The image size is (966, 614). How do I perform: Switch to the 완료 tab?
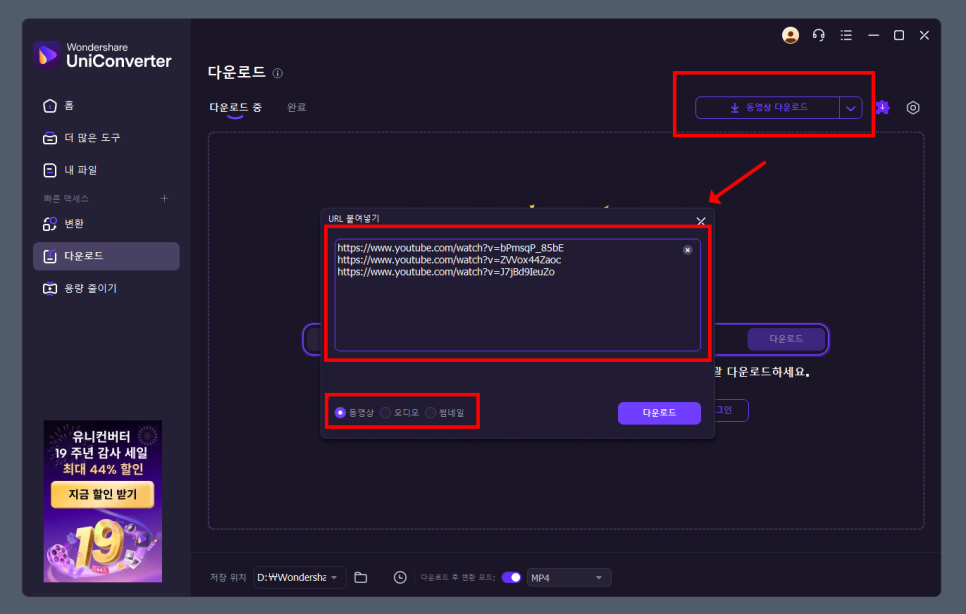click(x=296, y=107)
